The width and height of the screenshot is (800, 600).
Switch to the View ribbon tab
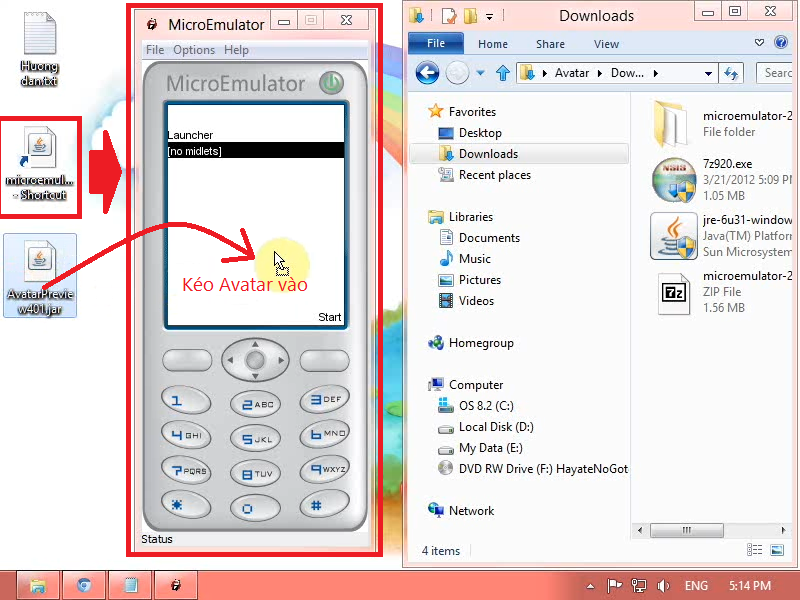pos(606,44)
